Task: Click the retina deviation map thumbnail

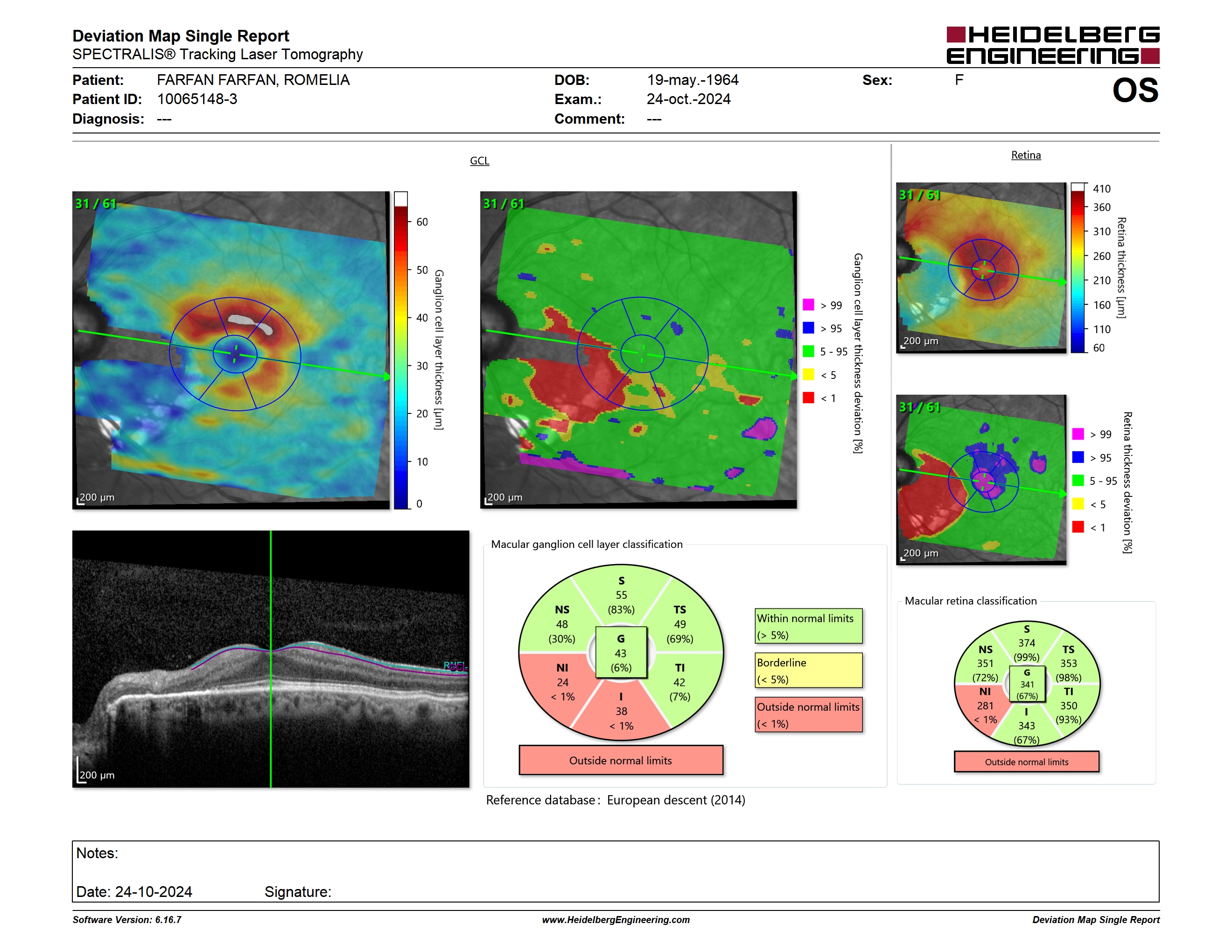Action: 981,479
